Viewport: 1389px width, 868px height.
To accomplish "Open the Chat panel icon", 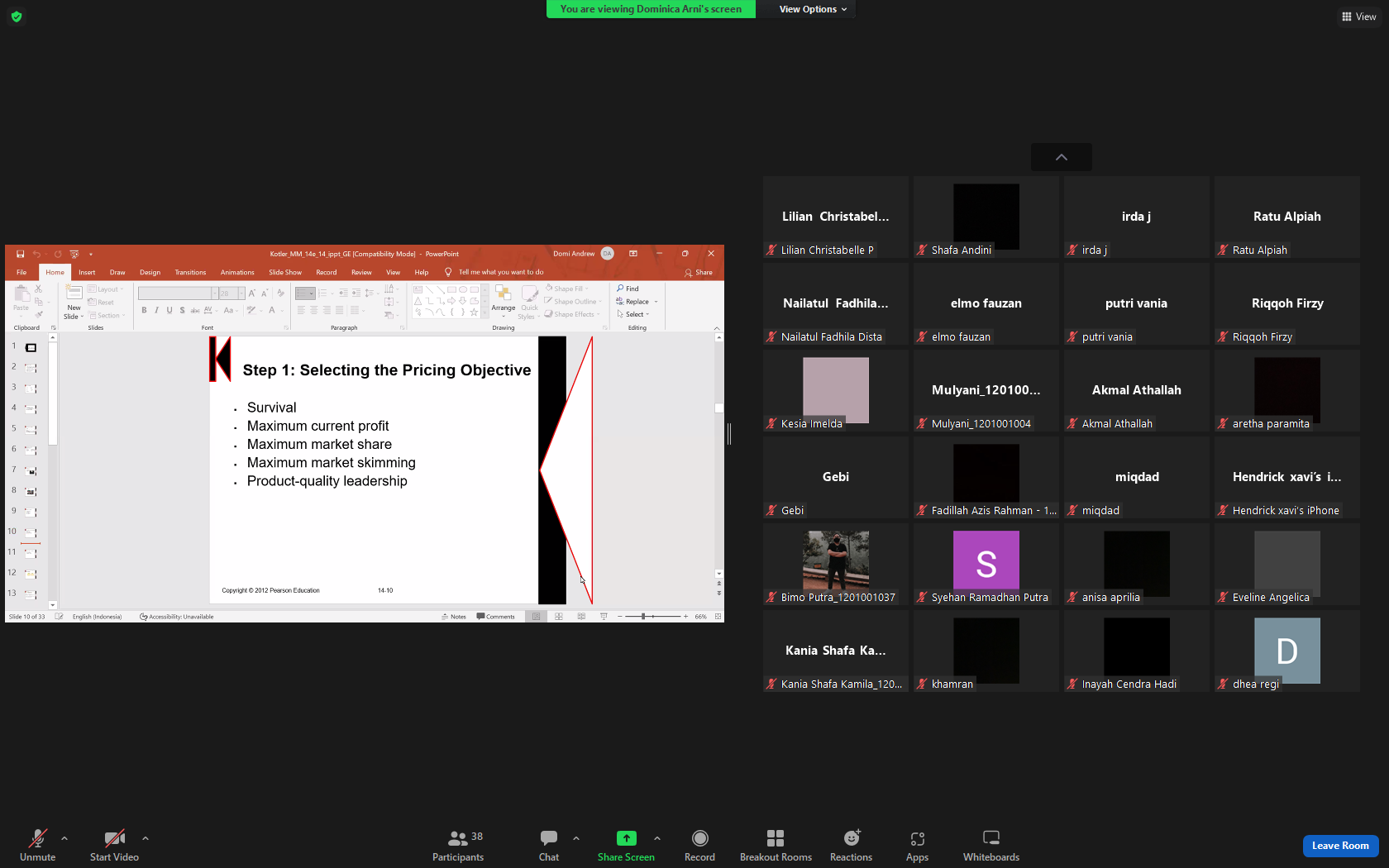I will coord(549,838).
